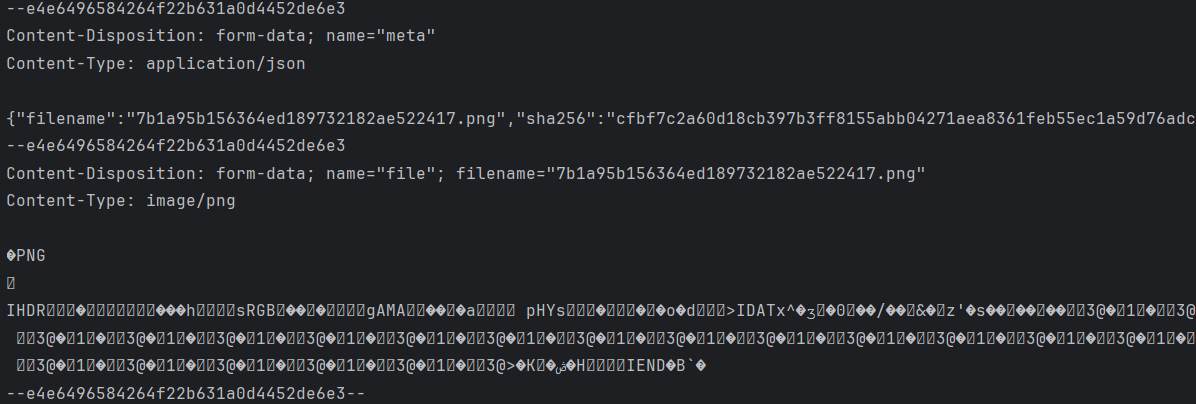Click the Content-Type label before application/json

click(x=71, y=63)
